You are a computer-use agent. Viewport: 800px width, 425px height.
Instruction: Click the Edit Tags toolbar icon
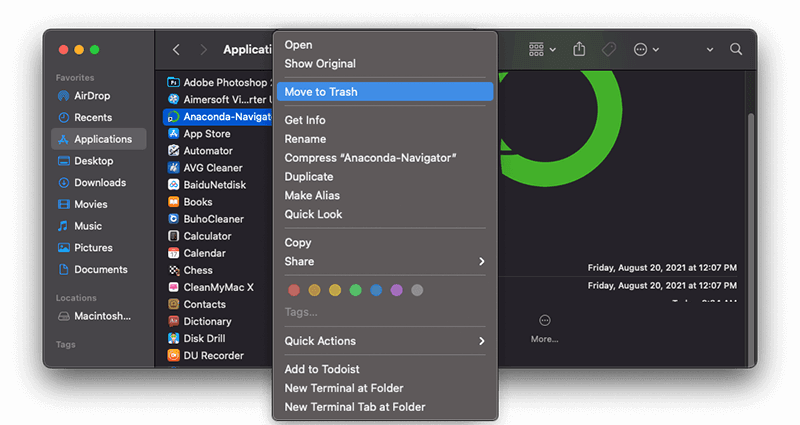tap(609, 49)
